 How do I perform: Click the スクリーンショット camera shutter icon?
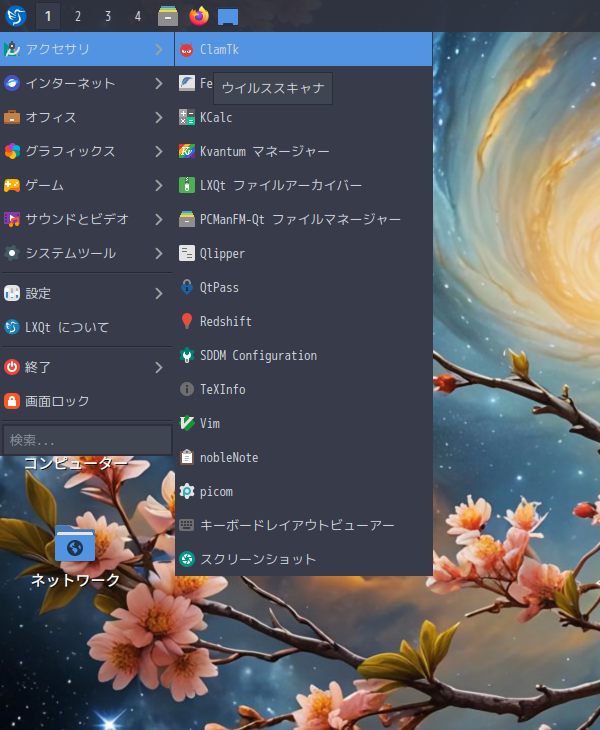[187, 559]
